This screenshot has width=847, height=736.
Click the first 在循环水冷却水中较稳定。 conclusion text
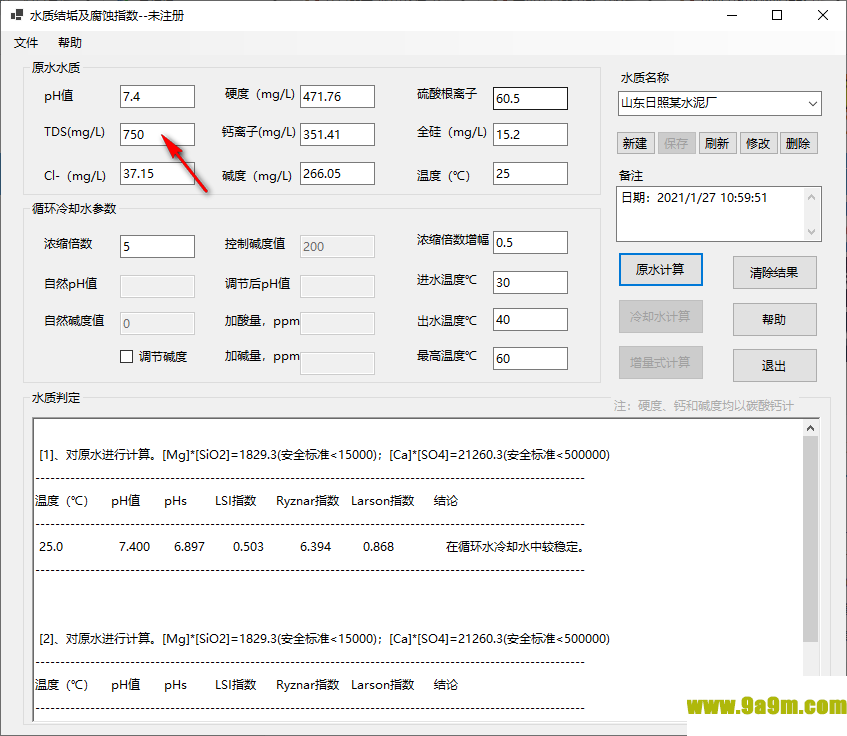tap(515, 547)
